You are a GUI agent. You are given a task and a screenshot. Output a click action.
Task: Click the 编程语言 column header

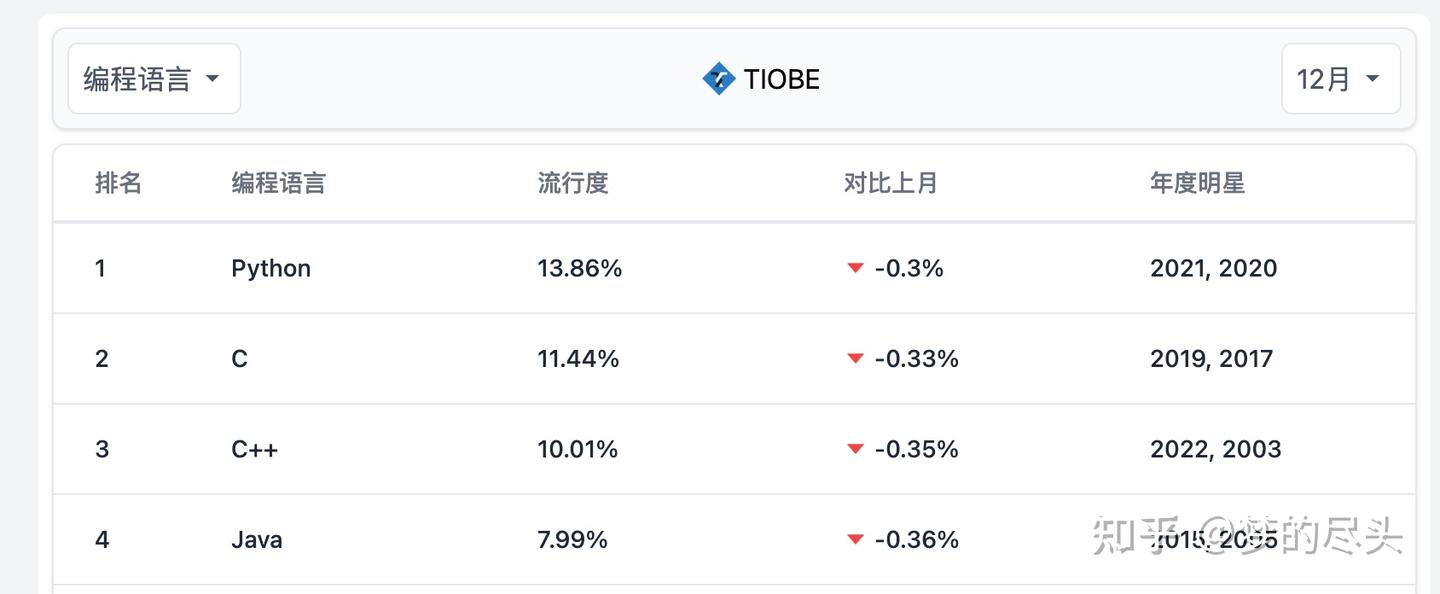click(278, 183)
